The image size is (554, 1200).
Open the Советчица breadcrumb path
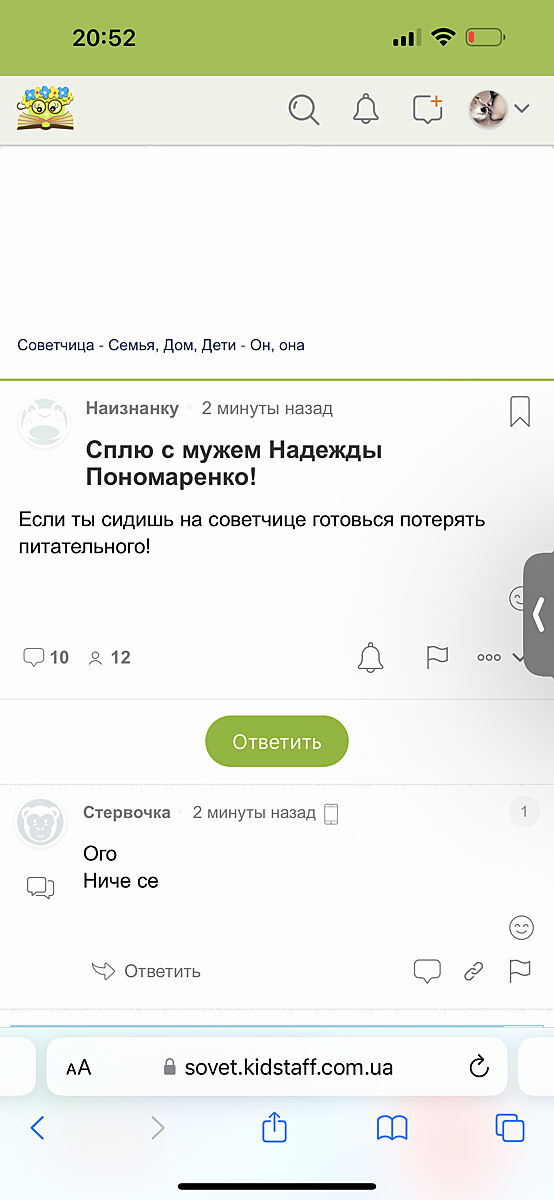click(161, 345)
